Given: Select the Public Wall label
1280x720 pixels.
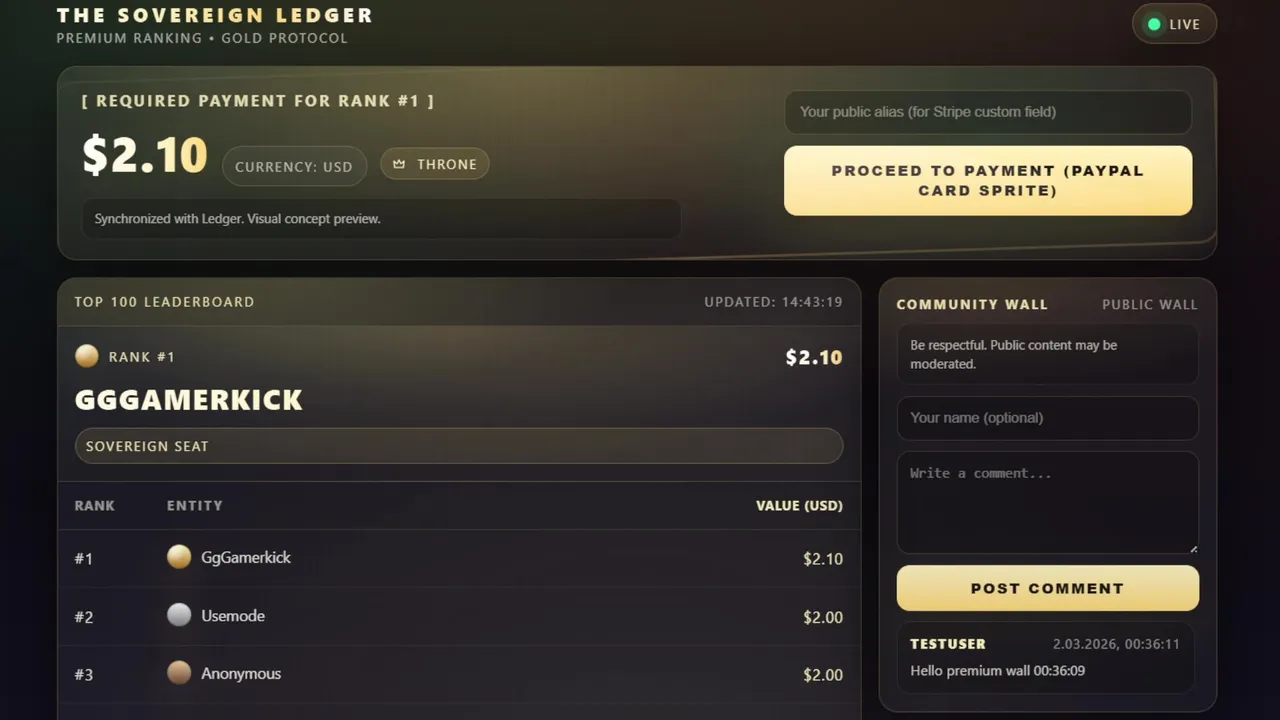Looking at the screenshot, I should (x=1149, y=304).
